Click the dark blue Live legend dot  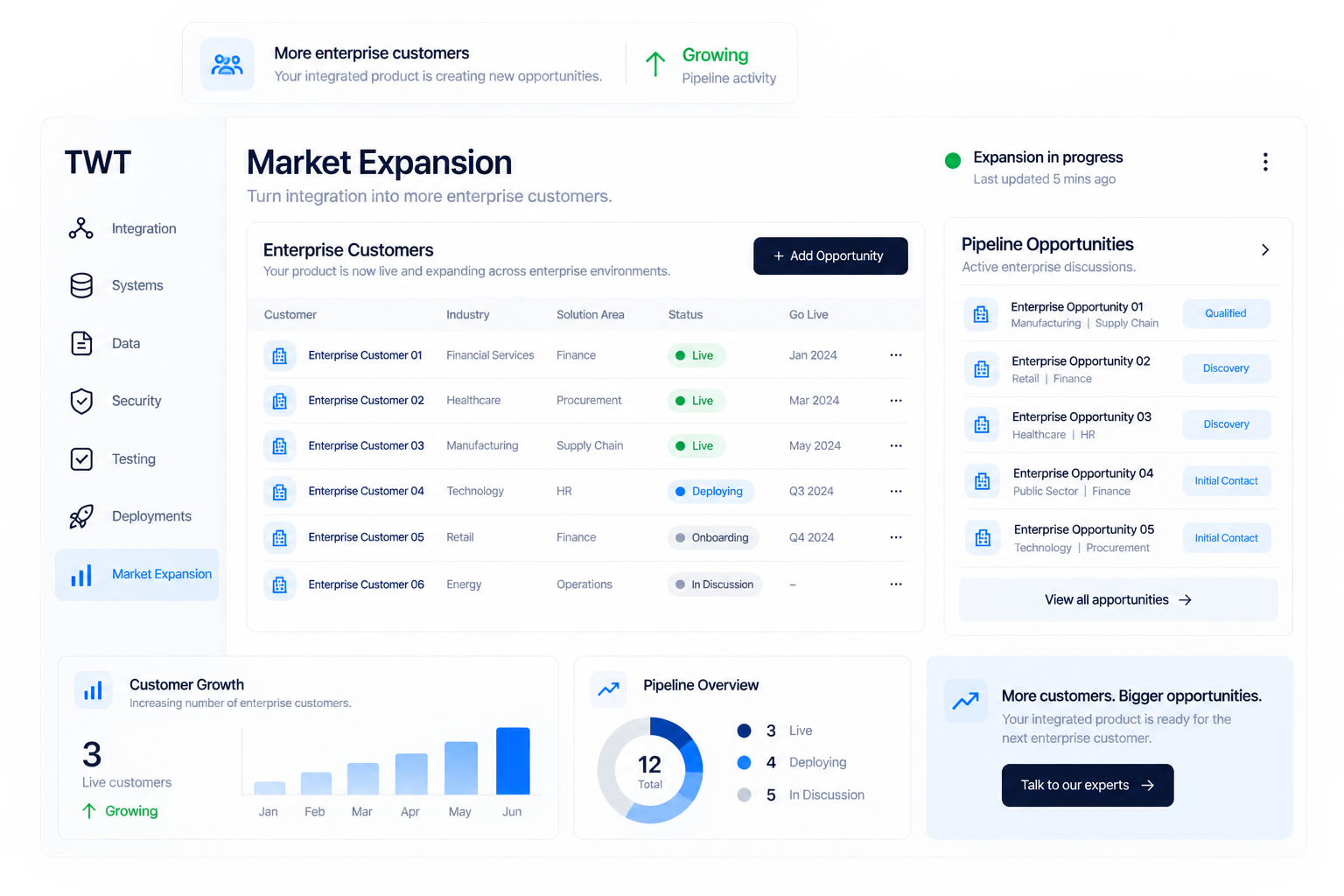click(745, 731)
